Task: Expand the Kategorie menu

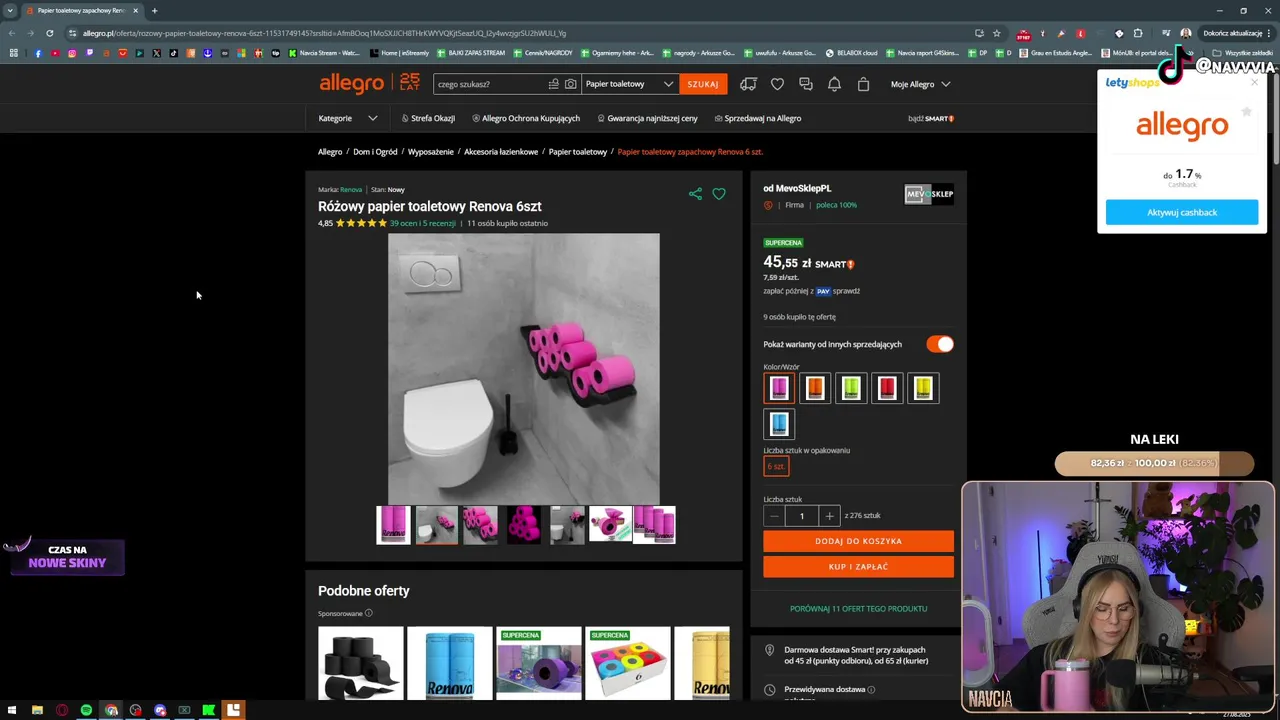Action: 348,118
